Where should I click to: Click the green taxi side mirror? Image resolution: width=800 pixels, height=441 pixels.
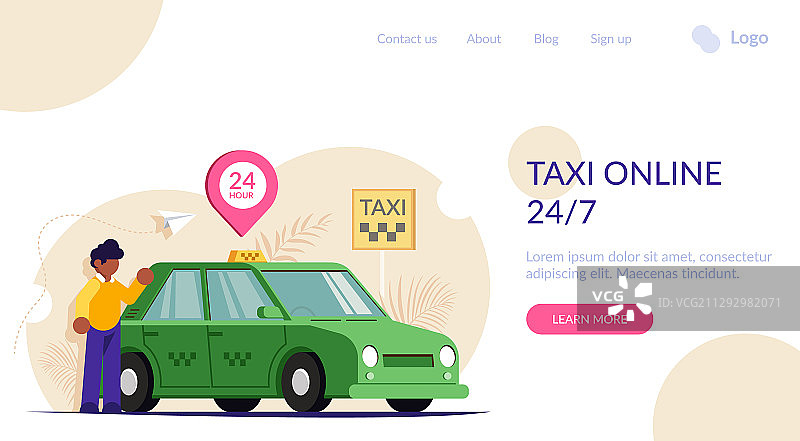click(270, 312)
